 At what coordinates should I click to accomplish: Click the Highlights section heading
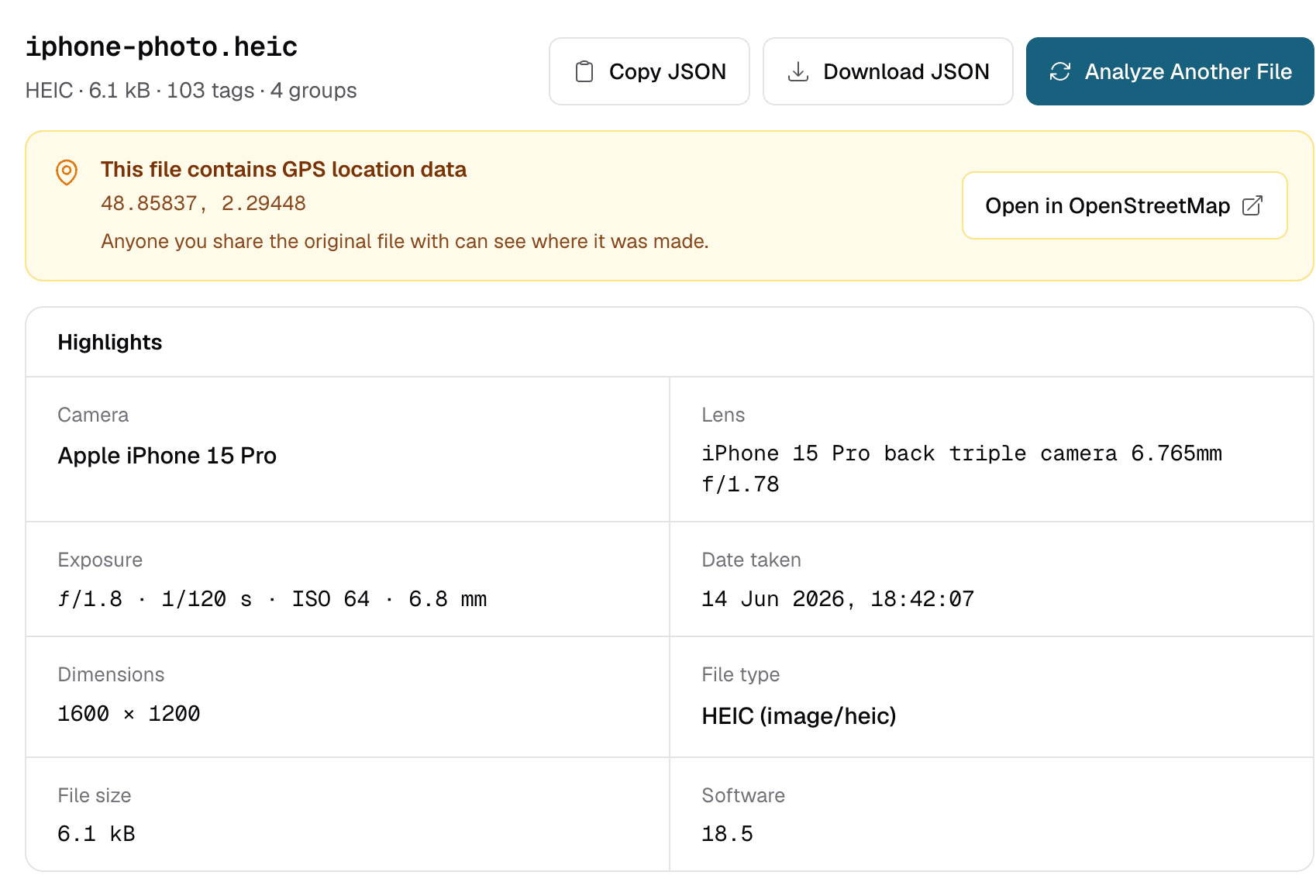coord(110,343)
